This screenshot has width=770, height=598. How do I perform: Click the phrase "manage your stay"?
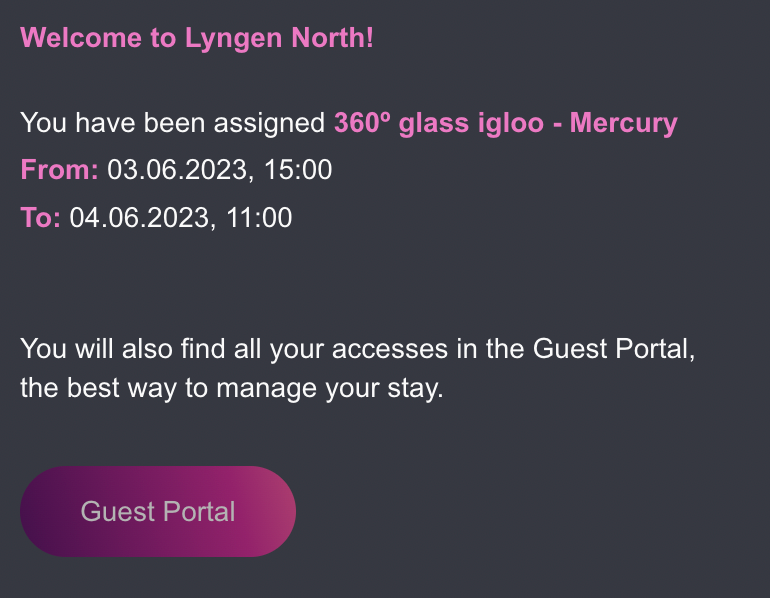pos(329,388)
